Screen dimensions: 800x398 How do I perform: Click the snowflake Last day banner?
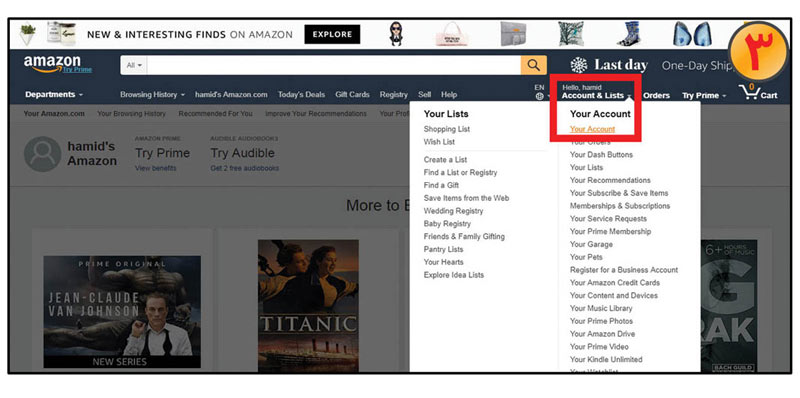tap(609, 65)
